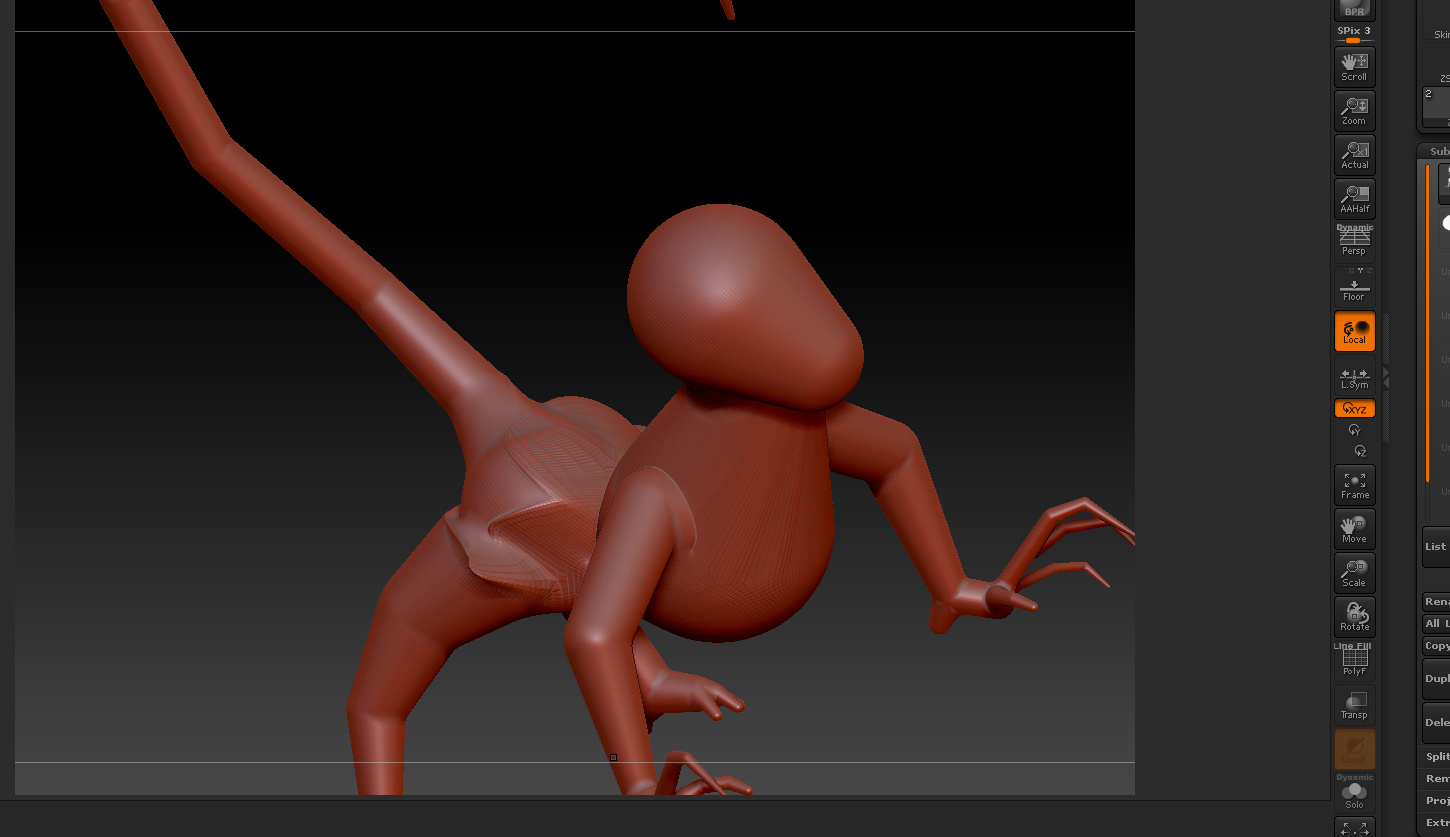Collapse the right tray using divider arrows
The width and height of the screenshot is (1450, 837).
point(1386,377)
